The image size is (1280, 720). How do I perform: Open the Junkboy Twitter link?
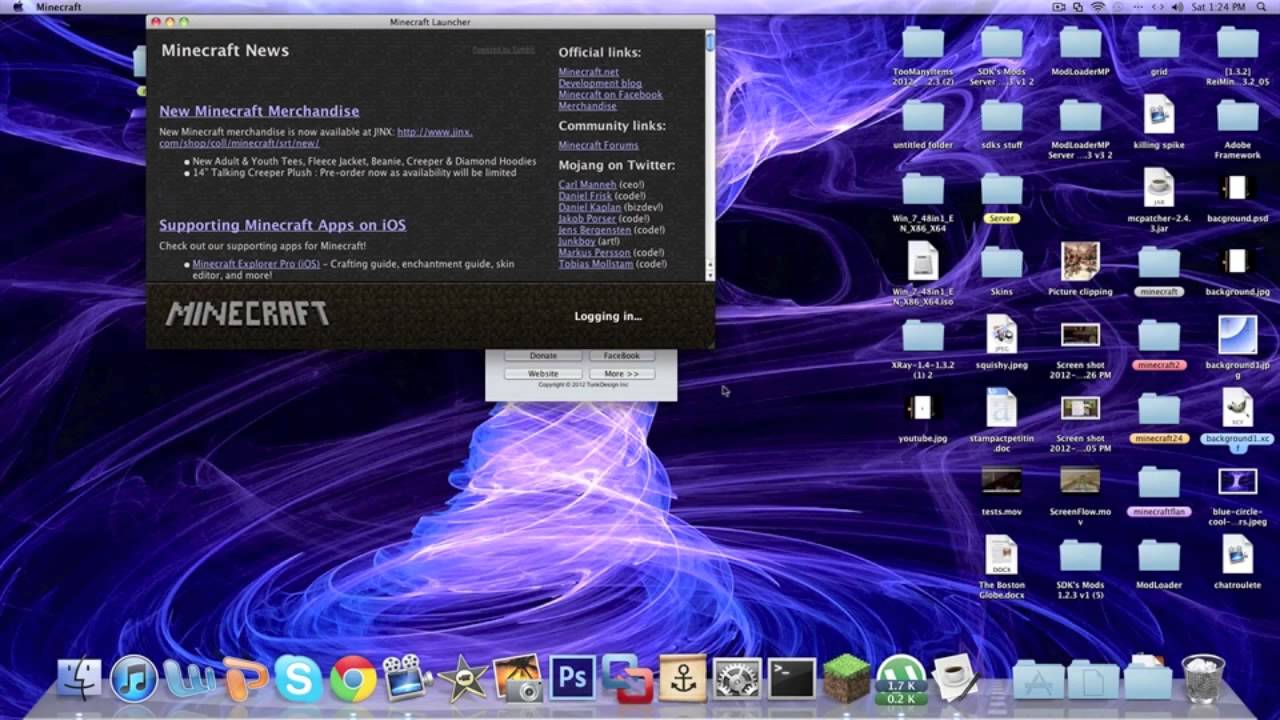[x=576, y=241]
